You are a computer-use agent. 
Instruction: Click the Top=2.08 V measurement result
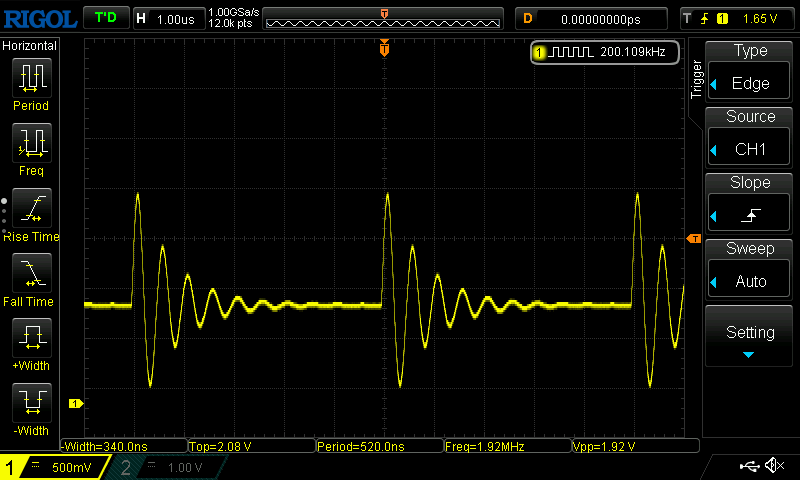pos(252,446)
